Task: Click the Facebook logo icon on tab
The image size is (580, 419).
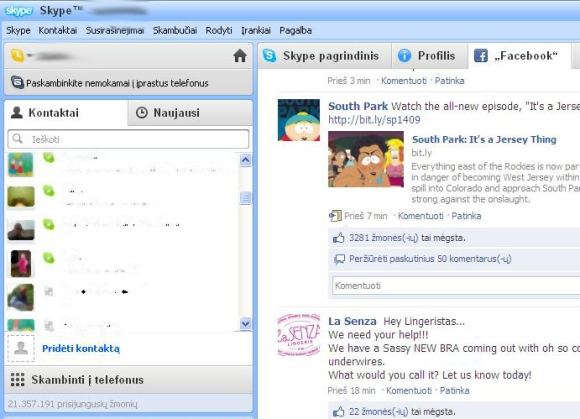Action: [481, 56]
